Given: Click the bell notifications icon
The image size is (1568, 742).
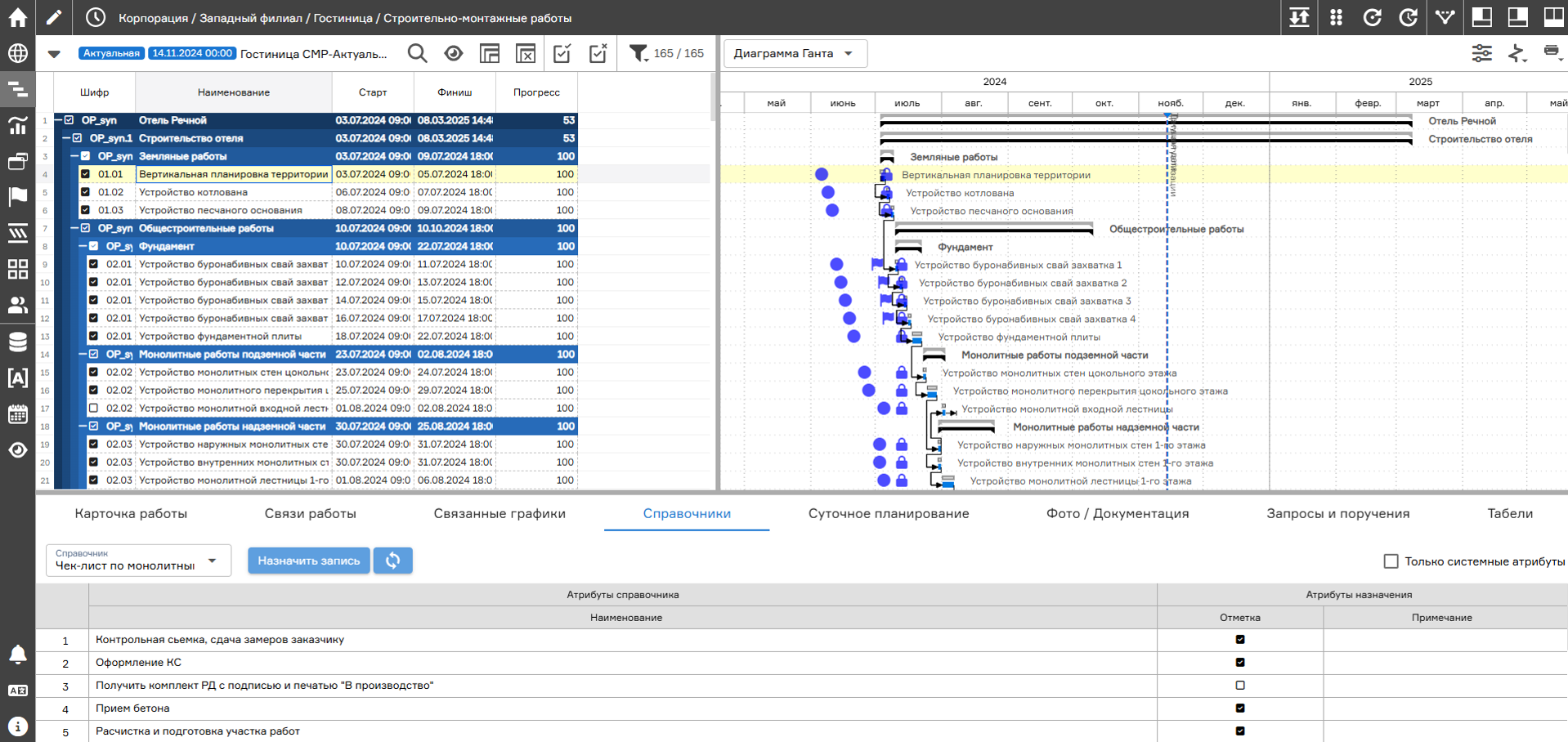Looking at the screenshot, I should pos(17,655).
